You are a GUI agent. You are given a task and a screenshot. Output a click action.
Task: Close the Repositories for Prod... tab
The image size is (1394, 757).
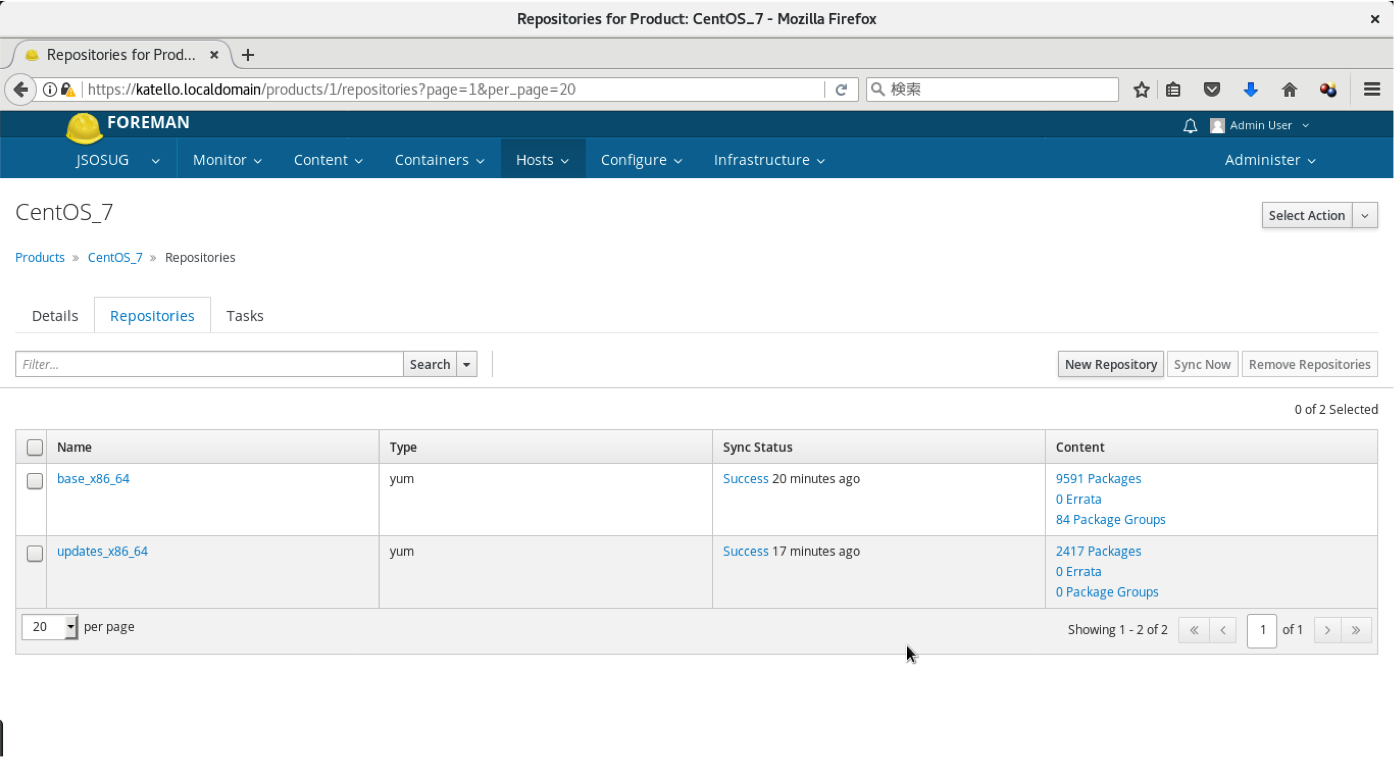click(214, 55)
